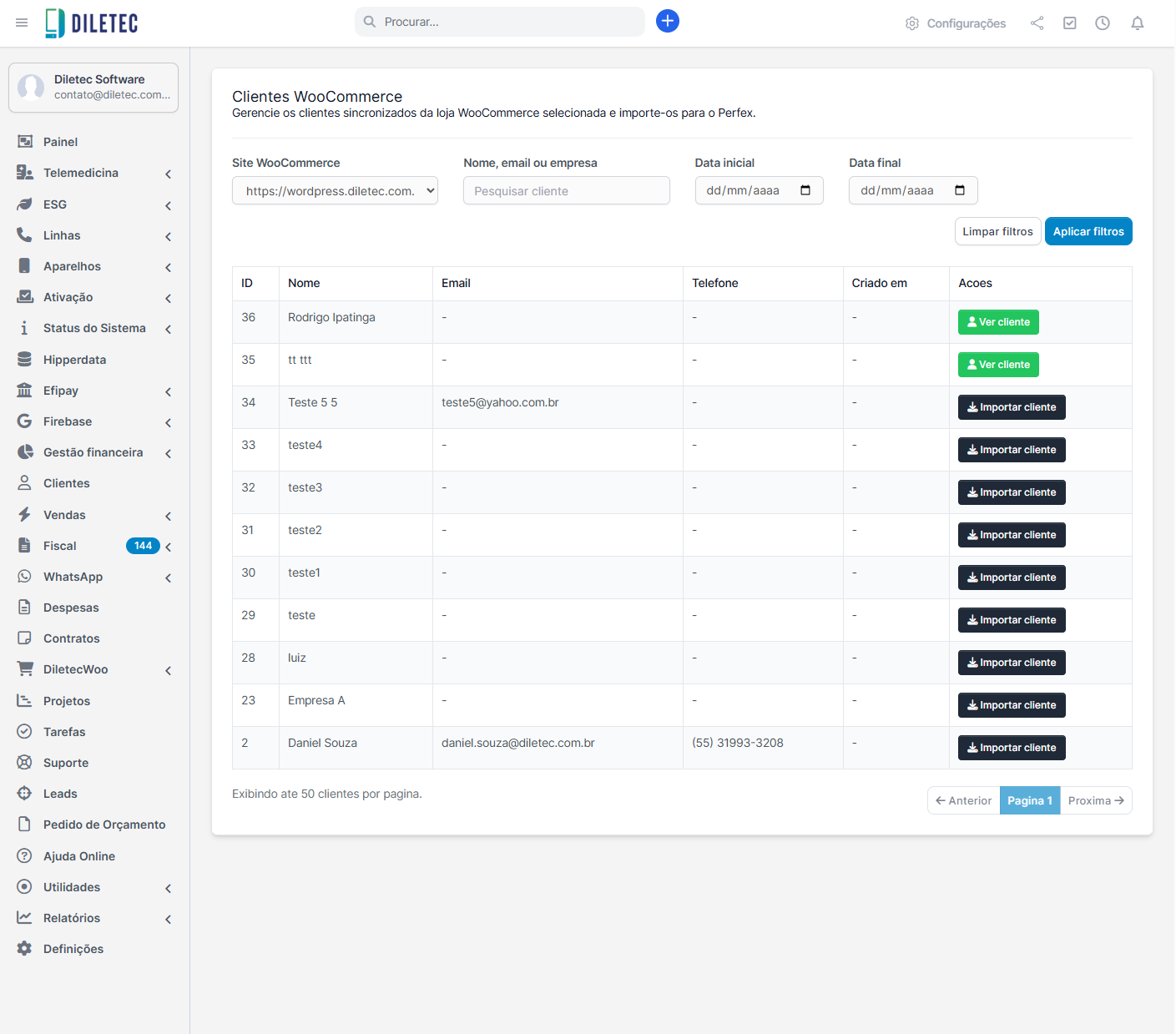Screen dimensions: 1176x1034
Task: Open Clientes in the sidebar
Action: pos(66,483)
